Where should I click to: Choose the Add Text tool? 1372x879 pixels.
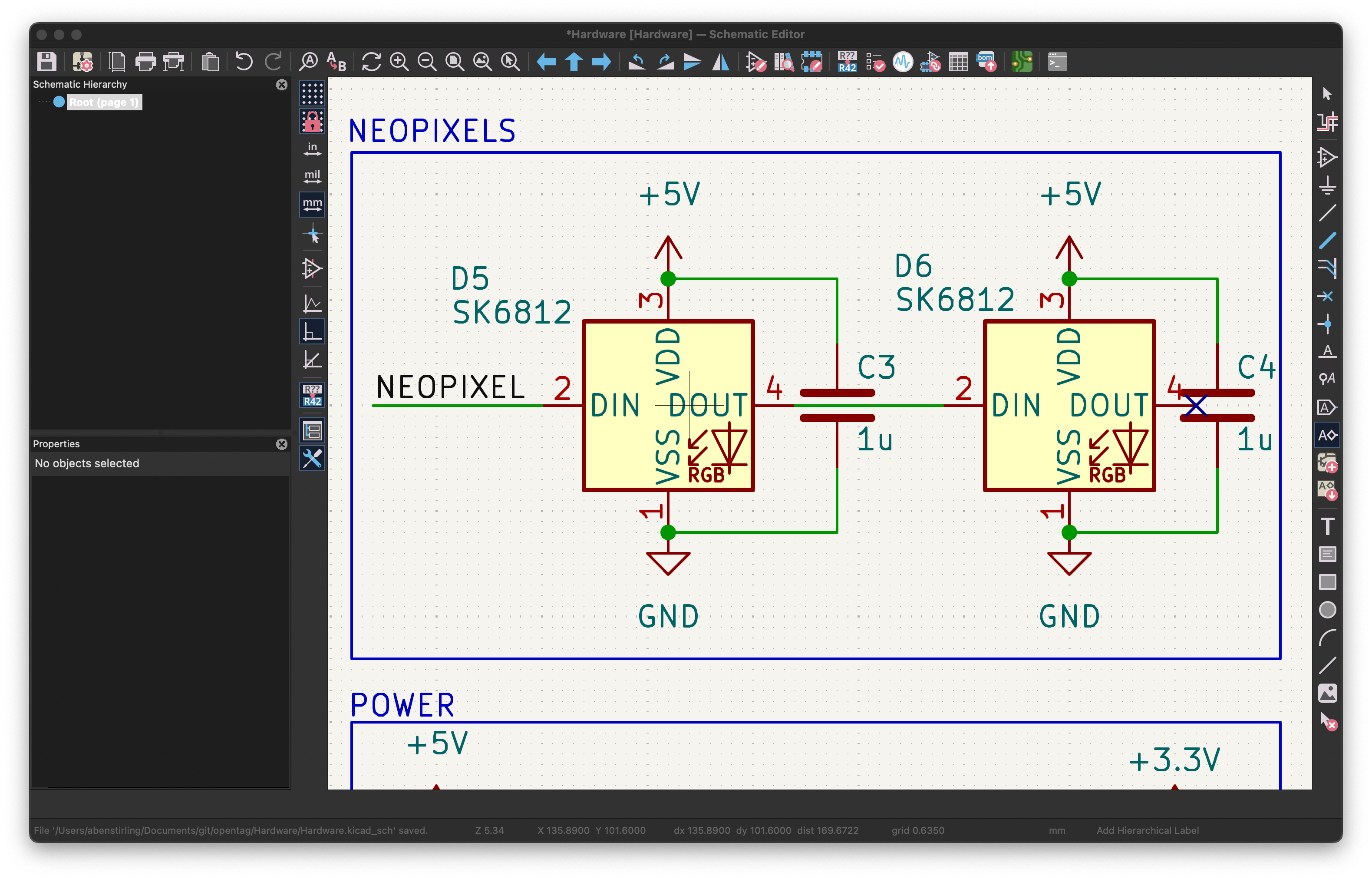coord(1327,525)
